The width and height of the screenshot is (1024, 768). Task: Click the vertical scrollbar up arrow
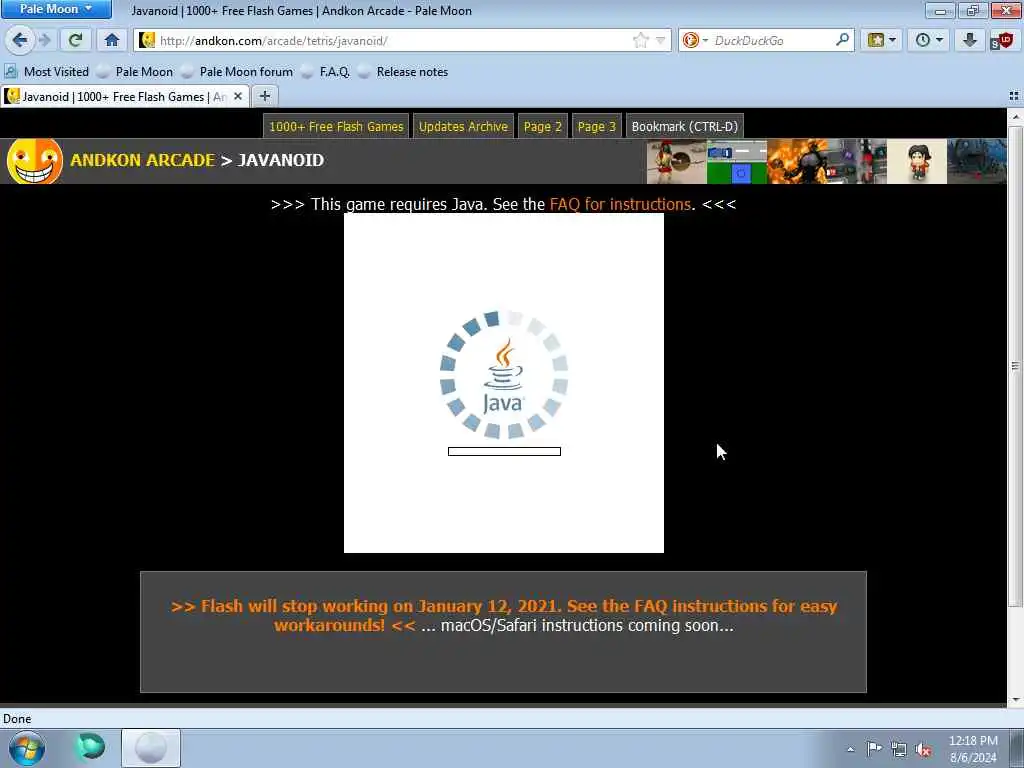pos(1016,117)
